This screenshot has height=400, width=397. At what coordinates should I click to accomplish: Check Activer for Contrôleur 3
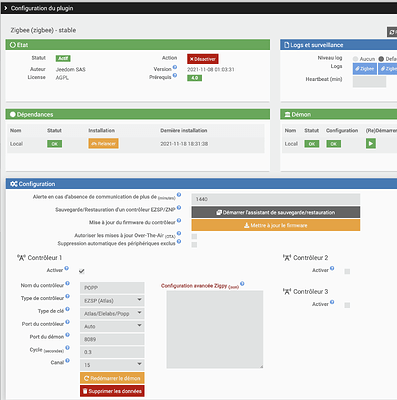pos(347,305)
